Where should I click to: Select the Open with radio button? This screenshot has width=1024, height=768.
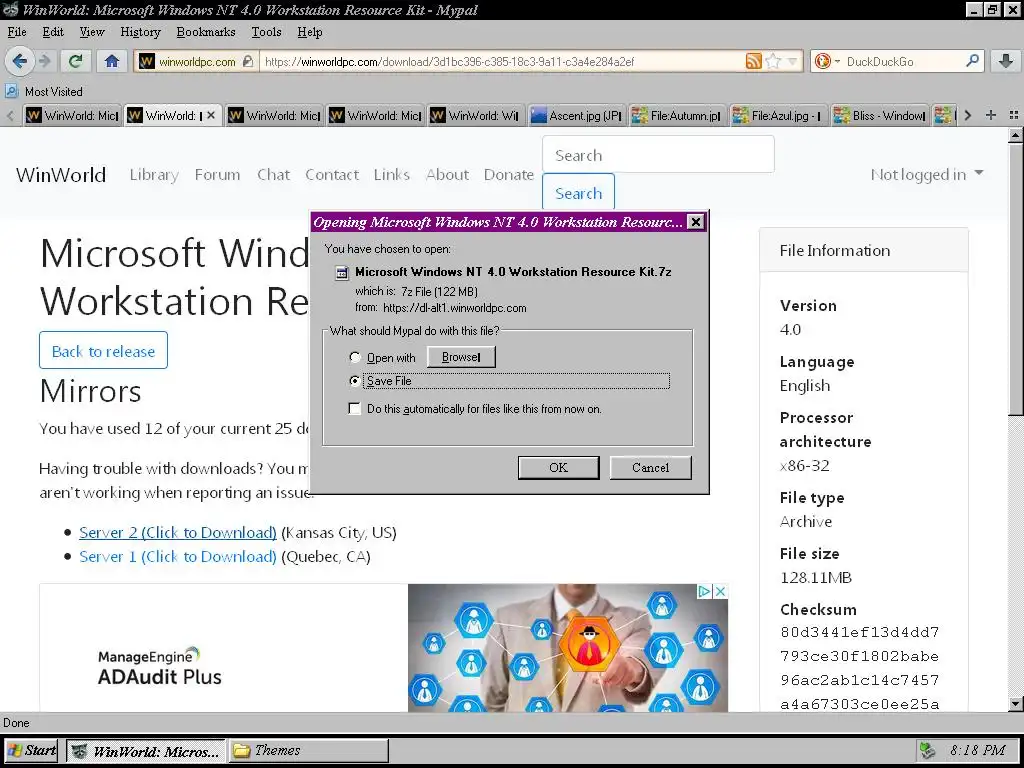click(x=355, y=357)
